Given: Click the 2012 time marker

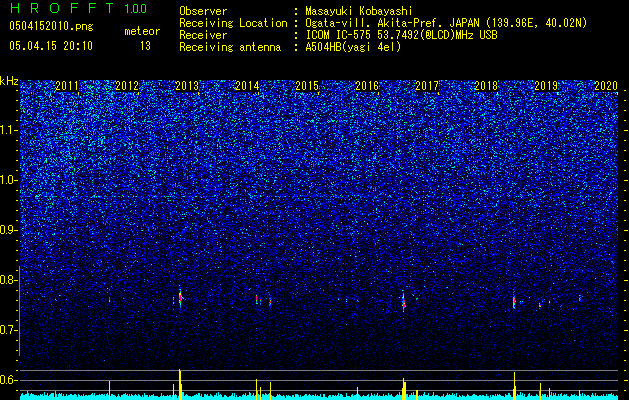Looking at the screenshot, I should pos(127,86).
